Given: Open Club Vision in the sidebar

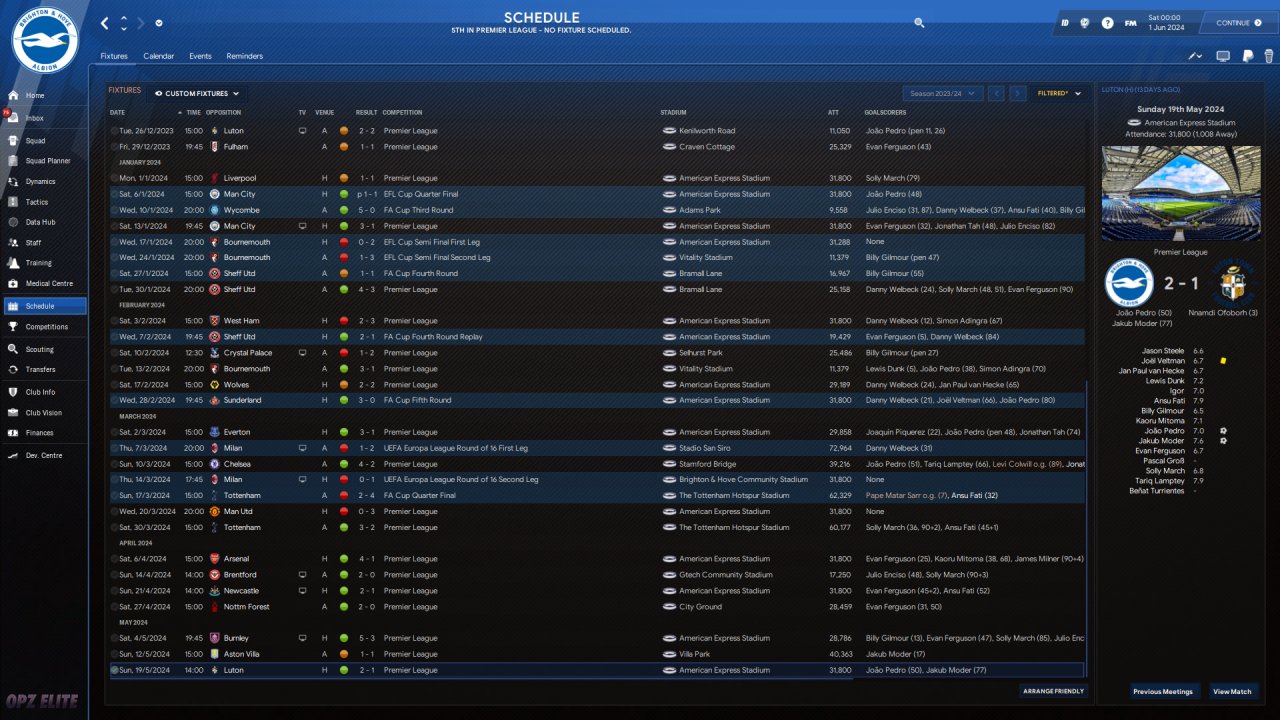Looking at the screenshot, I should pos(44,412).
